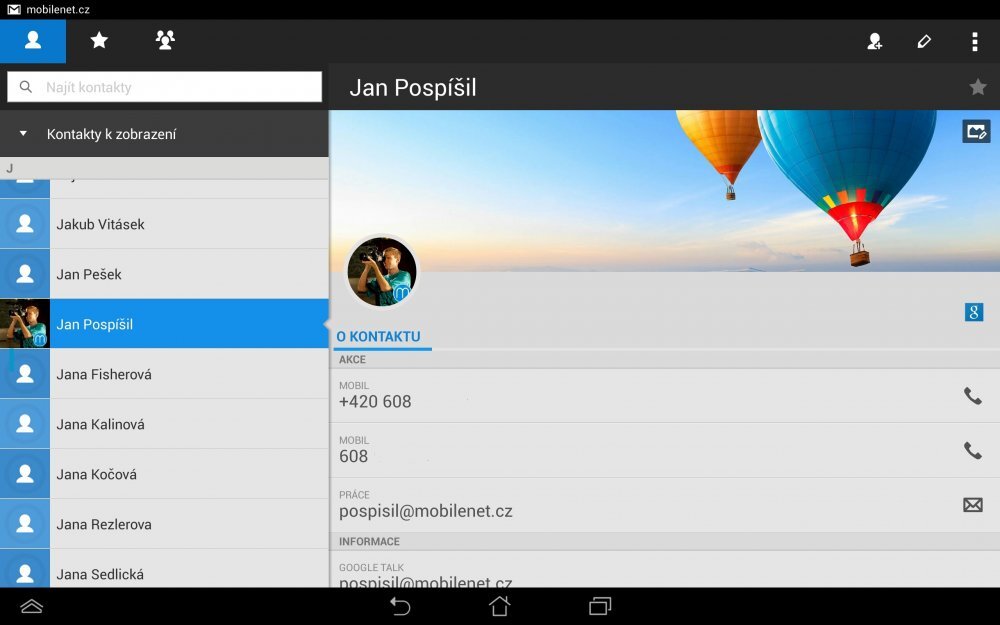Open recent apps from navigation bar
Image resolution: width=1000 pixels, height=625 pixels.
click(598, 606)
